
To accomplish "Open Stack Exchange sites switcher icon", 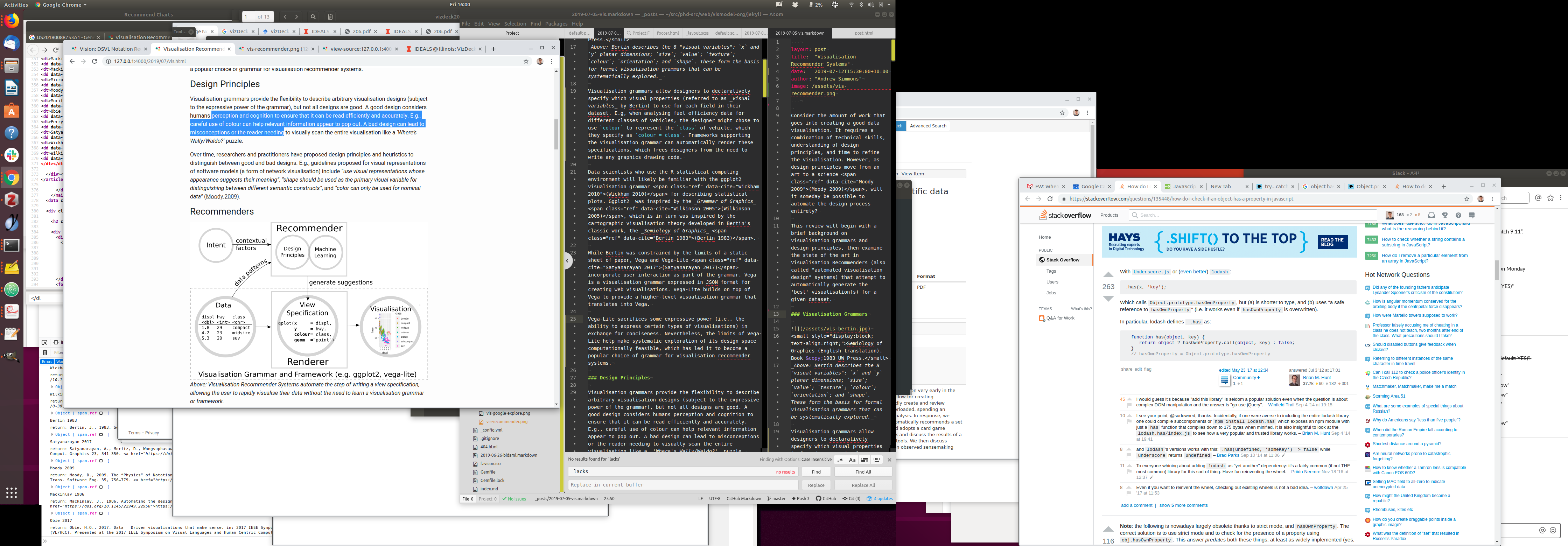I will tap(1472, 215).
